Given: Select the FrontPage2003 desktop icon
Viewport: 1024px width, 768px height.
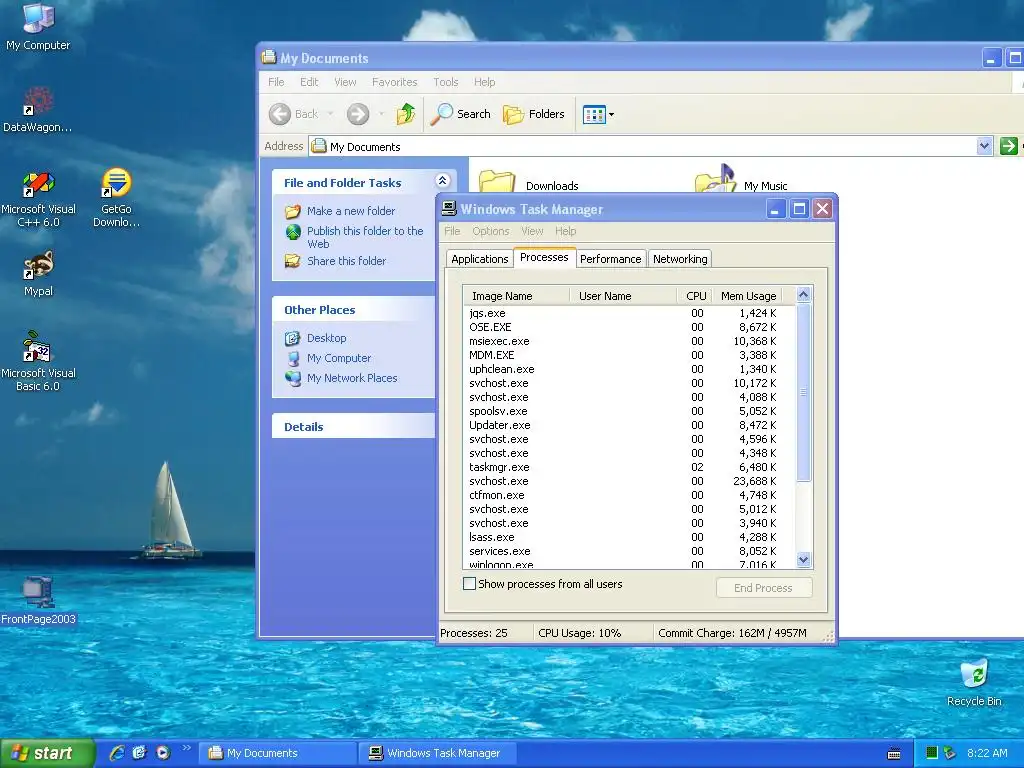Looking at the screenshot, I should (38, 601).
